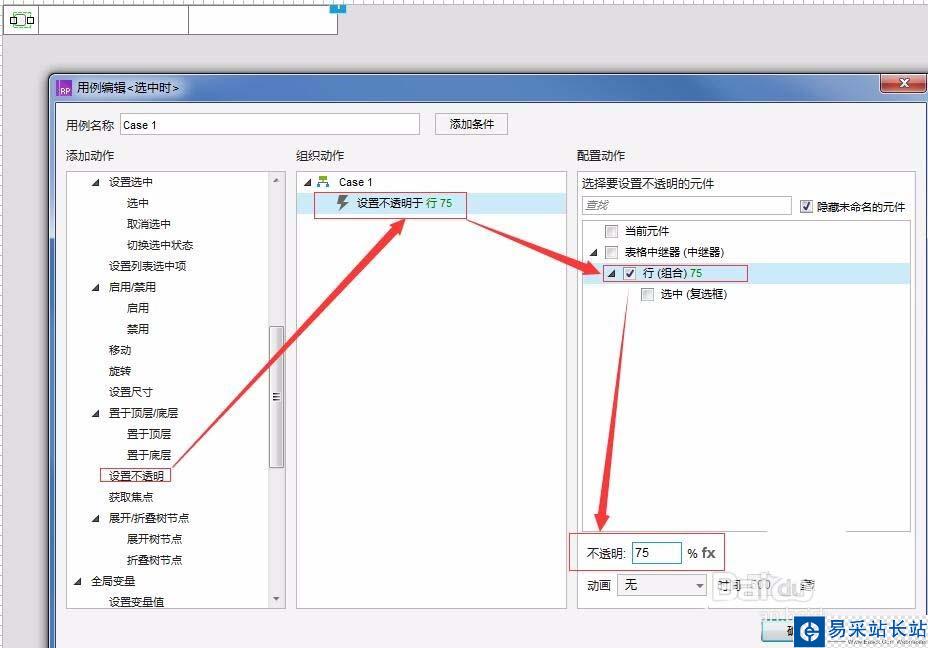This screenshot has height=648, width=928.
Task: Select the 旋转 action
Action: pyautogui.click(x=120, y=371)
